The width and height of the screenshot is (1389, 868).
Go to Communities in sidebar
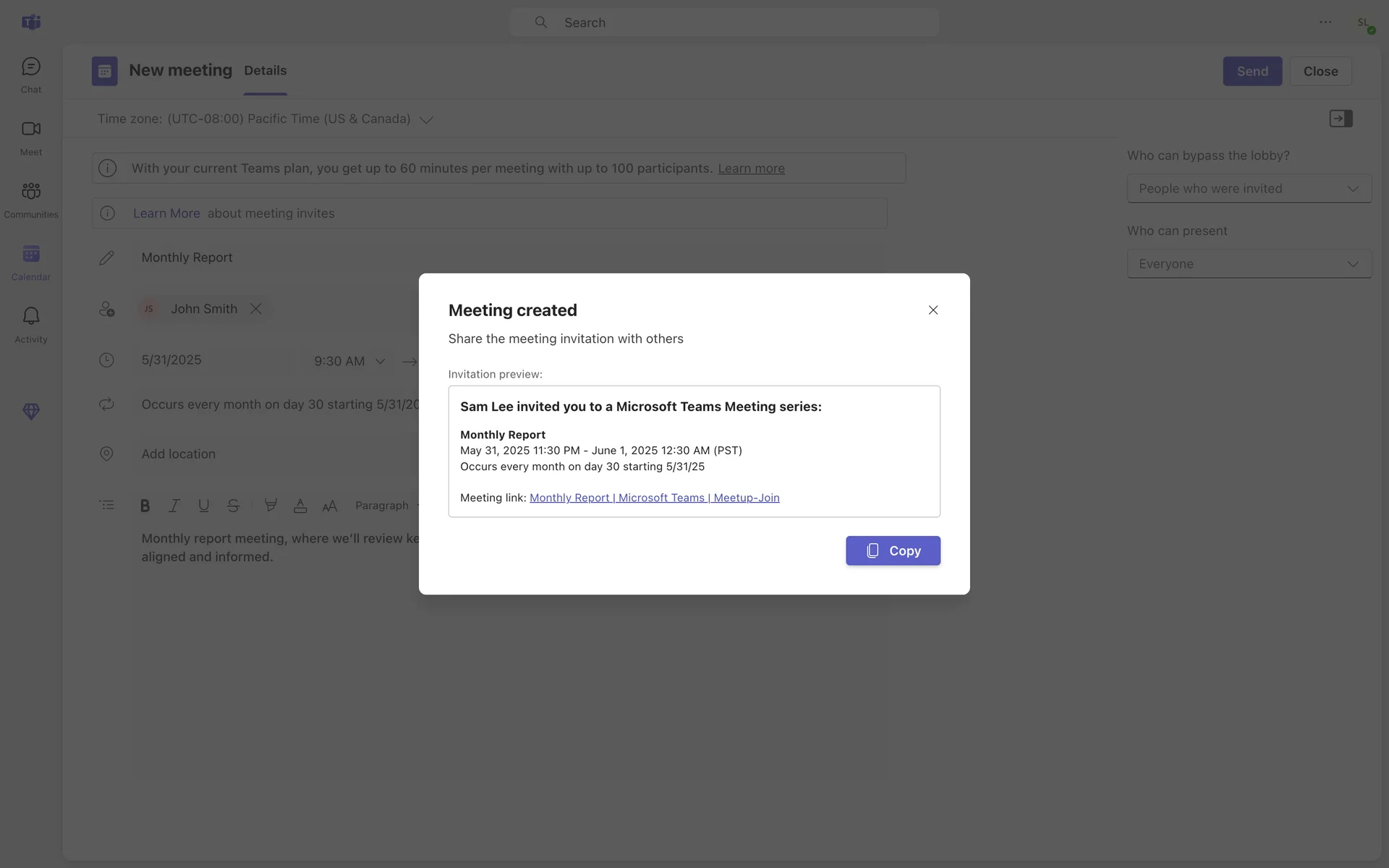pyautogui.click(x=31, y=199)
